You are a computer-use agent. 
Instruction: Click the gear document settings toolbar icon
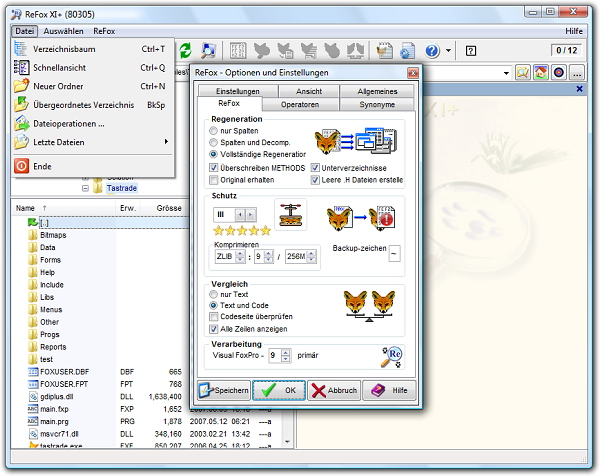tap(408, 51)
